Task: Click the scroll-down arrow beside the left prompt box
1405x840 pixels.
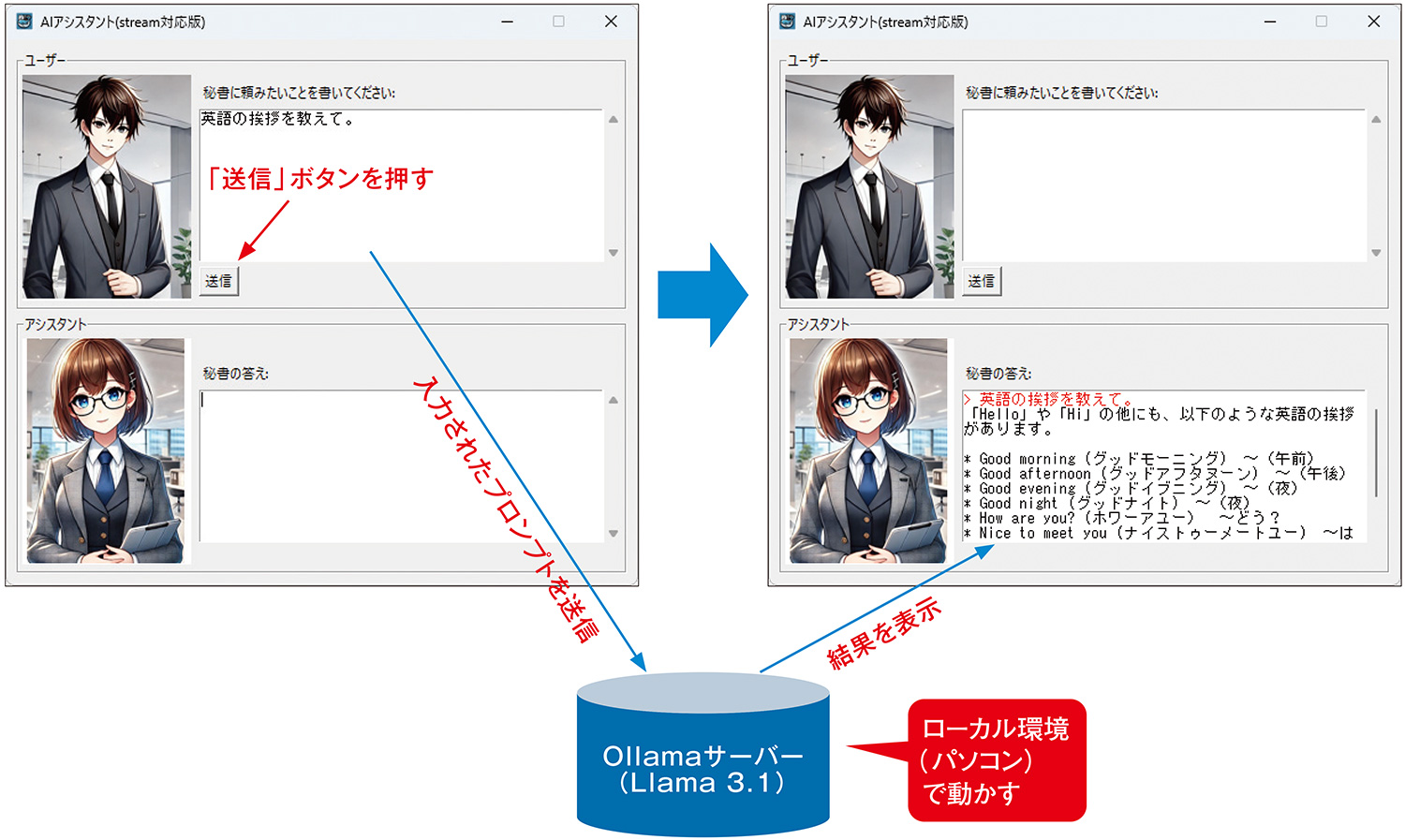Action: (614, 254)
